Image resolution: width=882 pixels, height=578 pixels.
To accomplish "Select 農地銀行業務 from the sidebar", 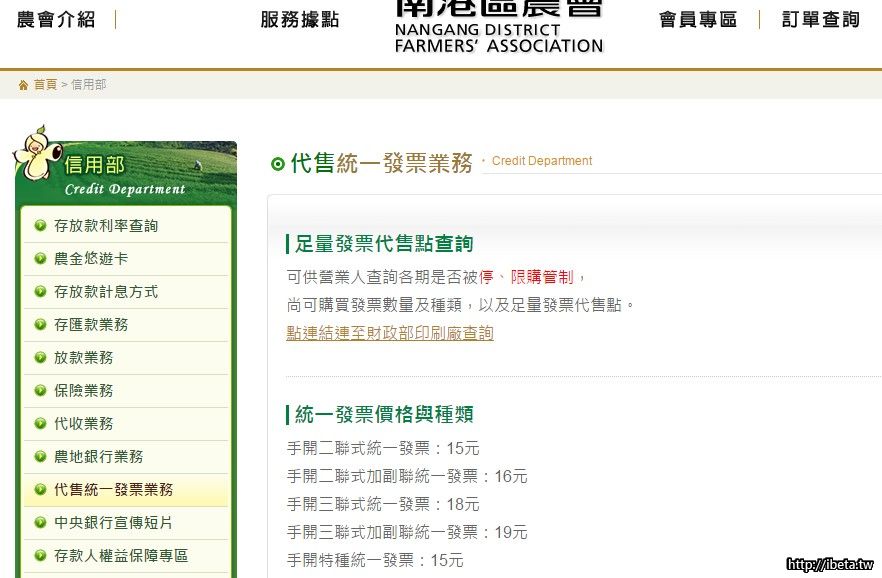I will point(99,456).
